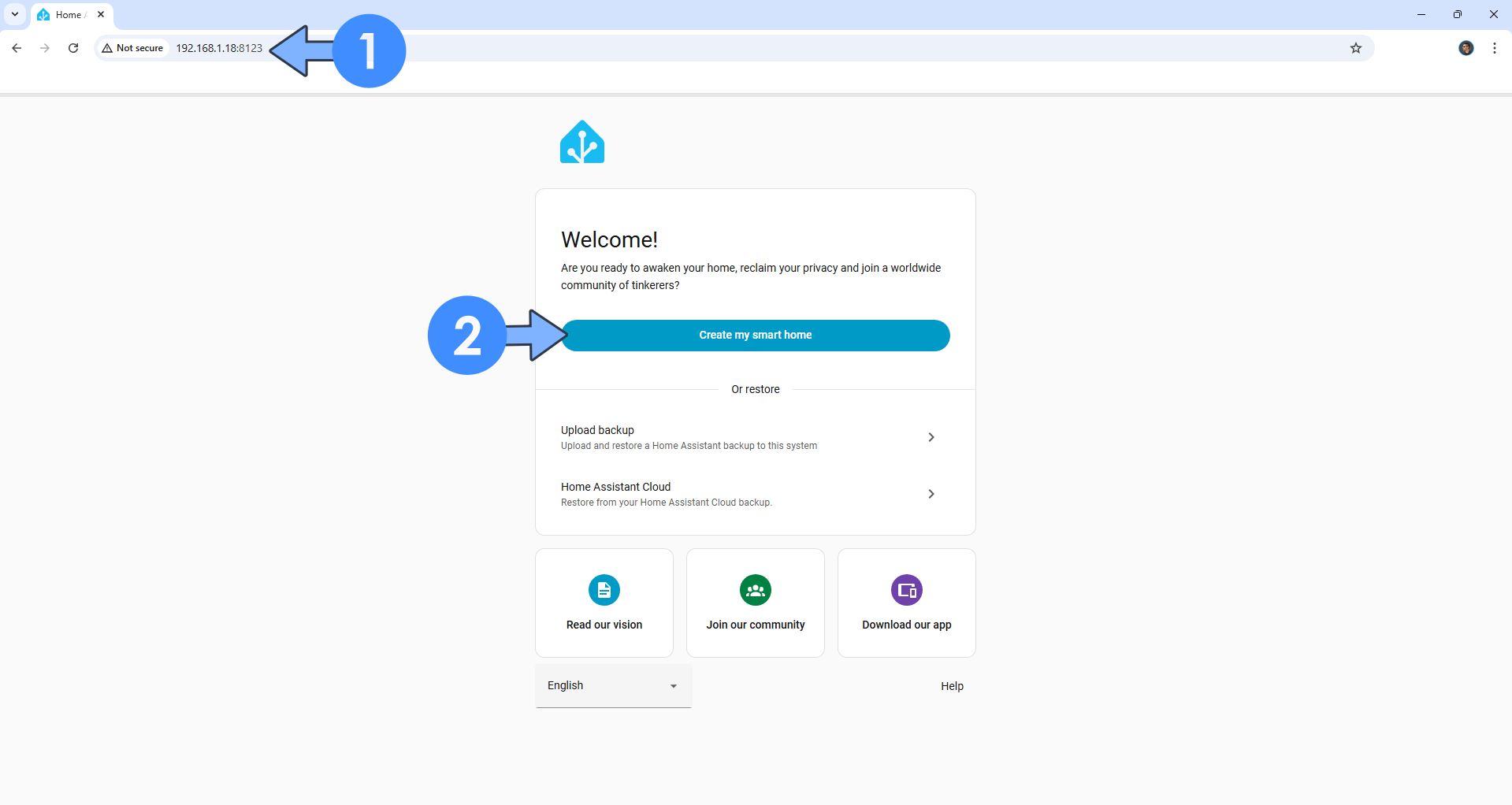
Task: Click inside the address bar
Action: (x=473, y=48)
